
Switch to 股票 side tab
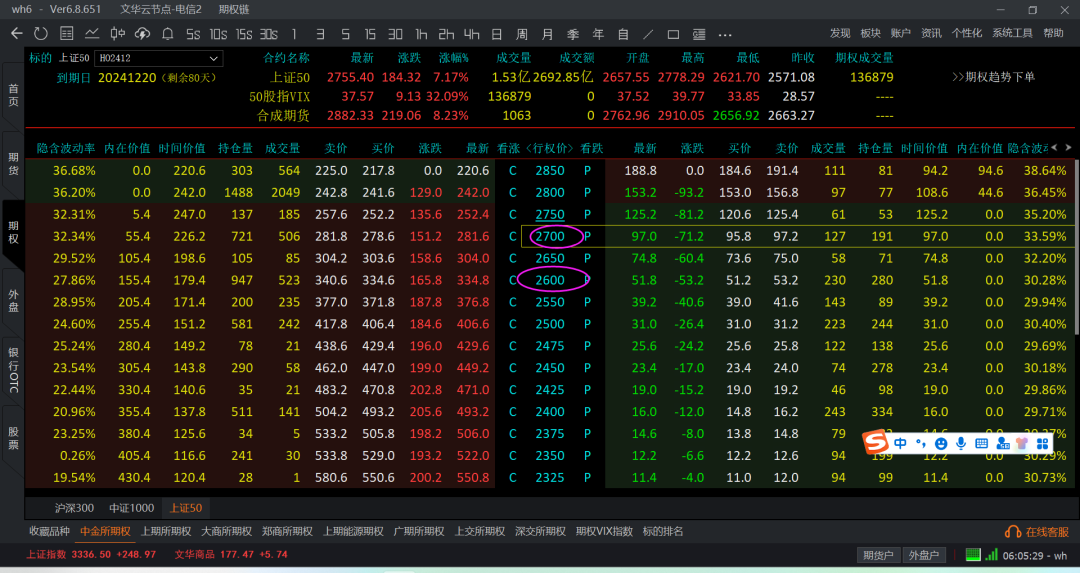(x=13, y=438)
